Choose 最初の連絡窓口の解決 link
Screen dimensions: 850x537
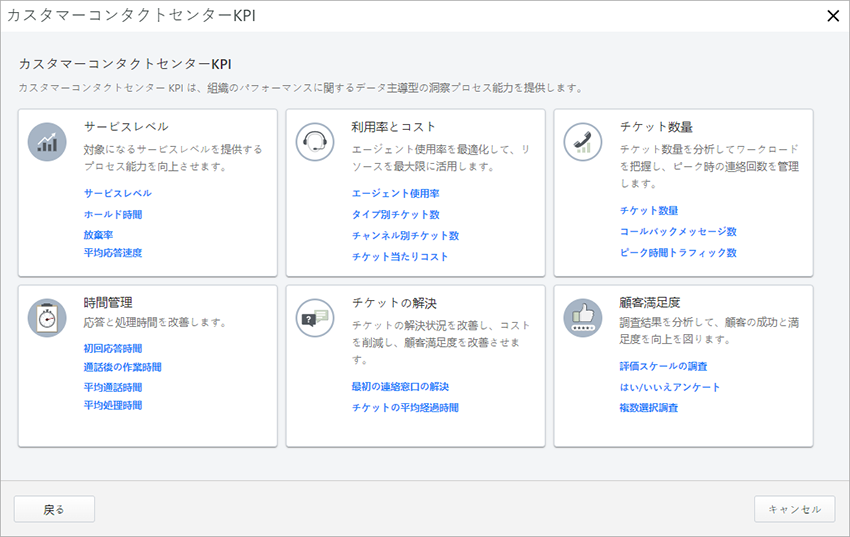[x=401, y=386]
